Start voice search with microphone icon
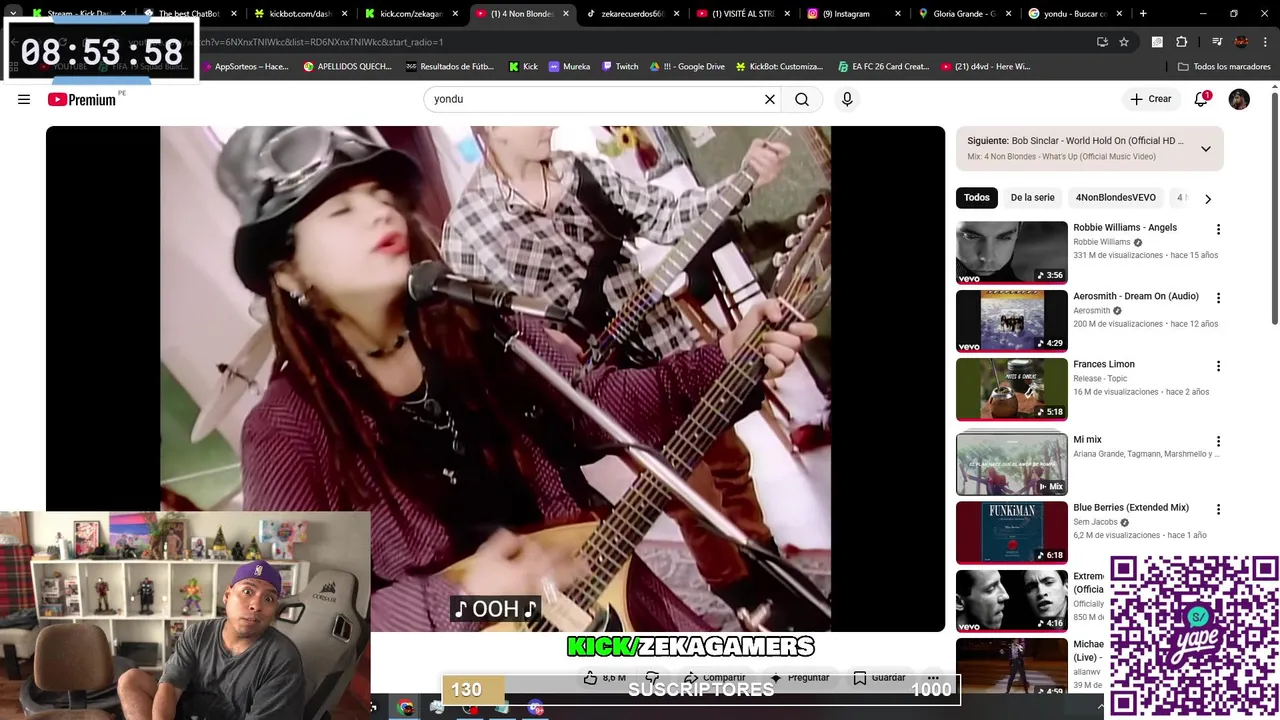The height and width of the screenshot is (720, 1280). click(x=847, y=99)
